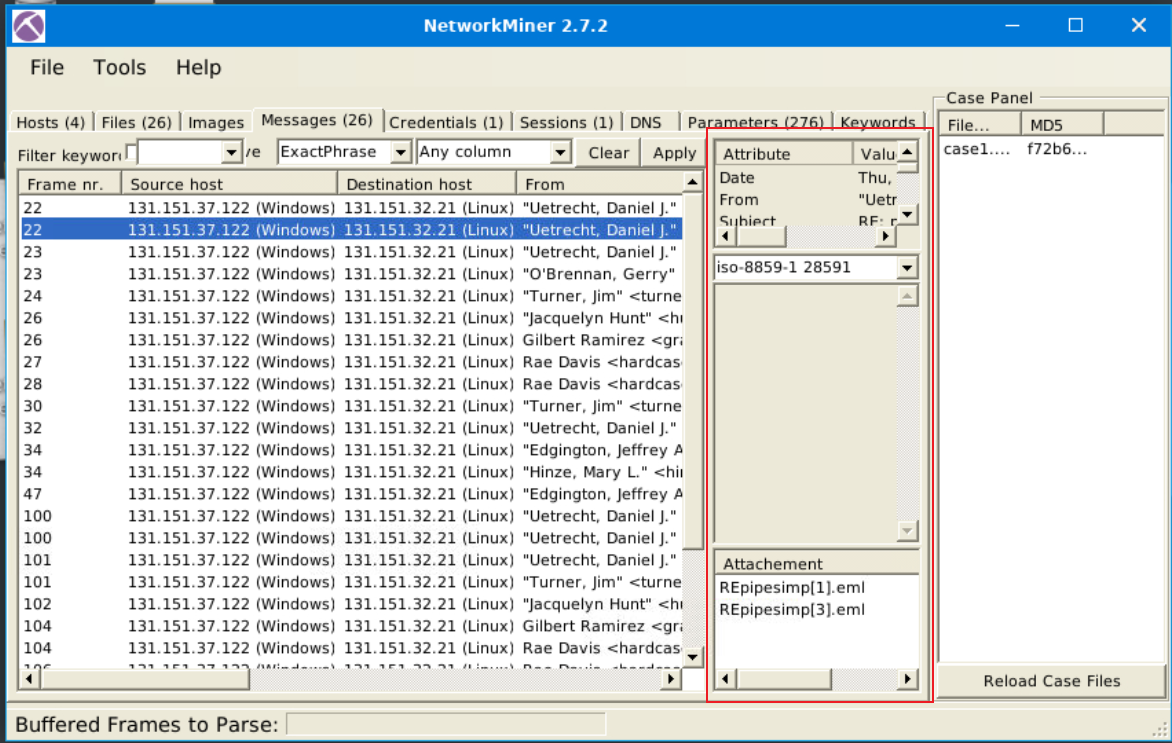Open the Parameters (276) tab
The image size is (1172, 743).
click(755, 123)
